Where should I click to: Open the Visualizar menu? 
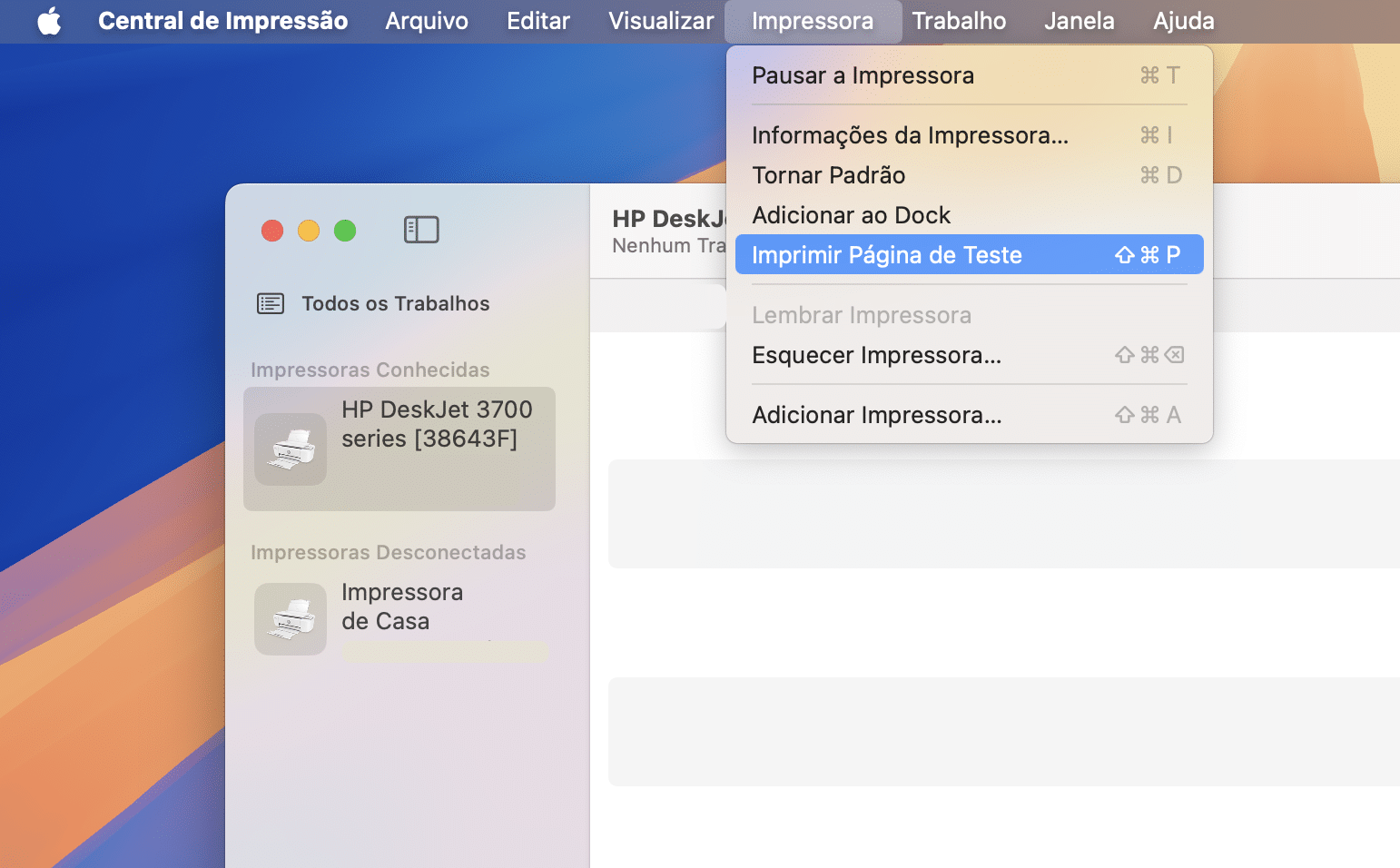pos(661,21)
